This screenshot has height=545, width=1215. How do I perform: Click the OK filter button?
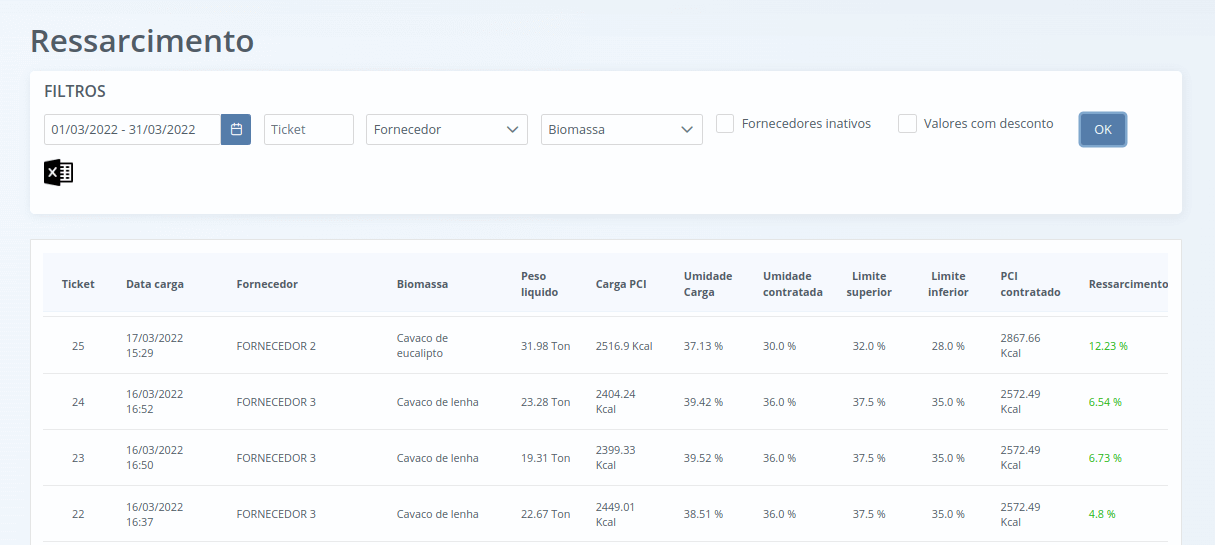pos(1103,129)
